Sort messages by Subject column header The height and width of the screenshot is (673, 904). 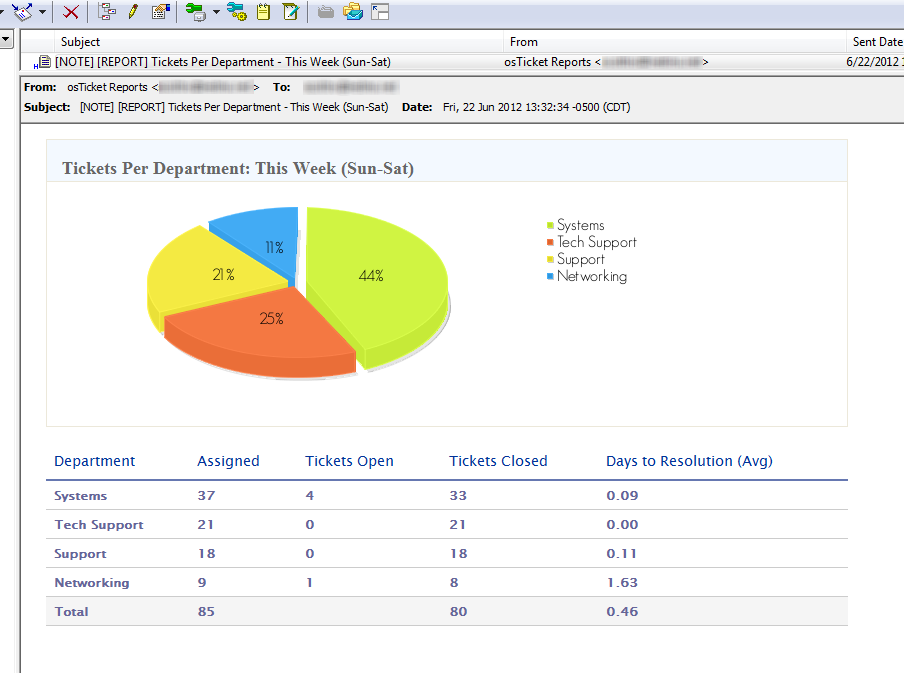click(x=80, y=42)
